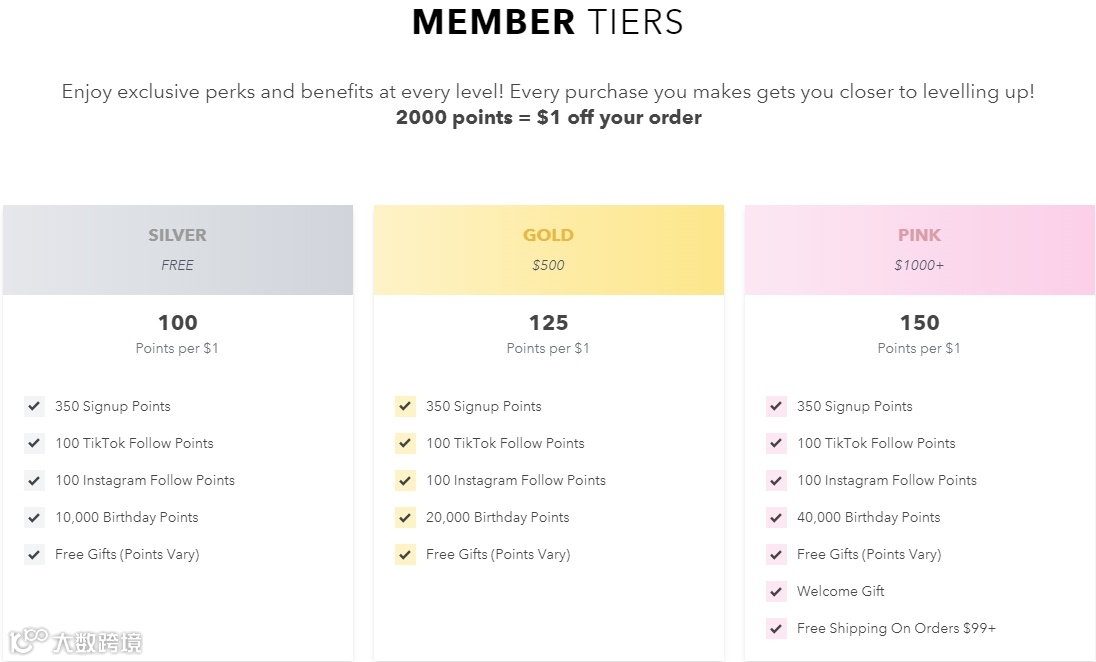
Task: Click Pink 40,000 Birthday Points checkmark
Action: pos(776,517)
